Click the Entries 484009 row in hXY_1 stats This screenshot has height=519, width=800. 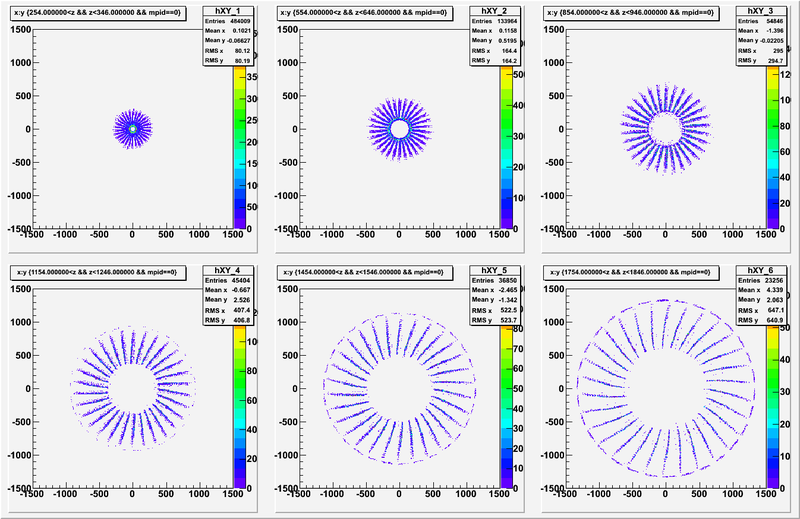228,21
